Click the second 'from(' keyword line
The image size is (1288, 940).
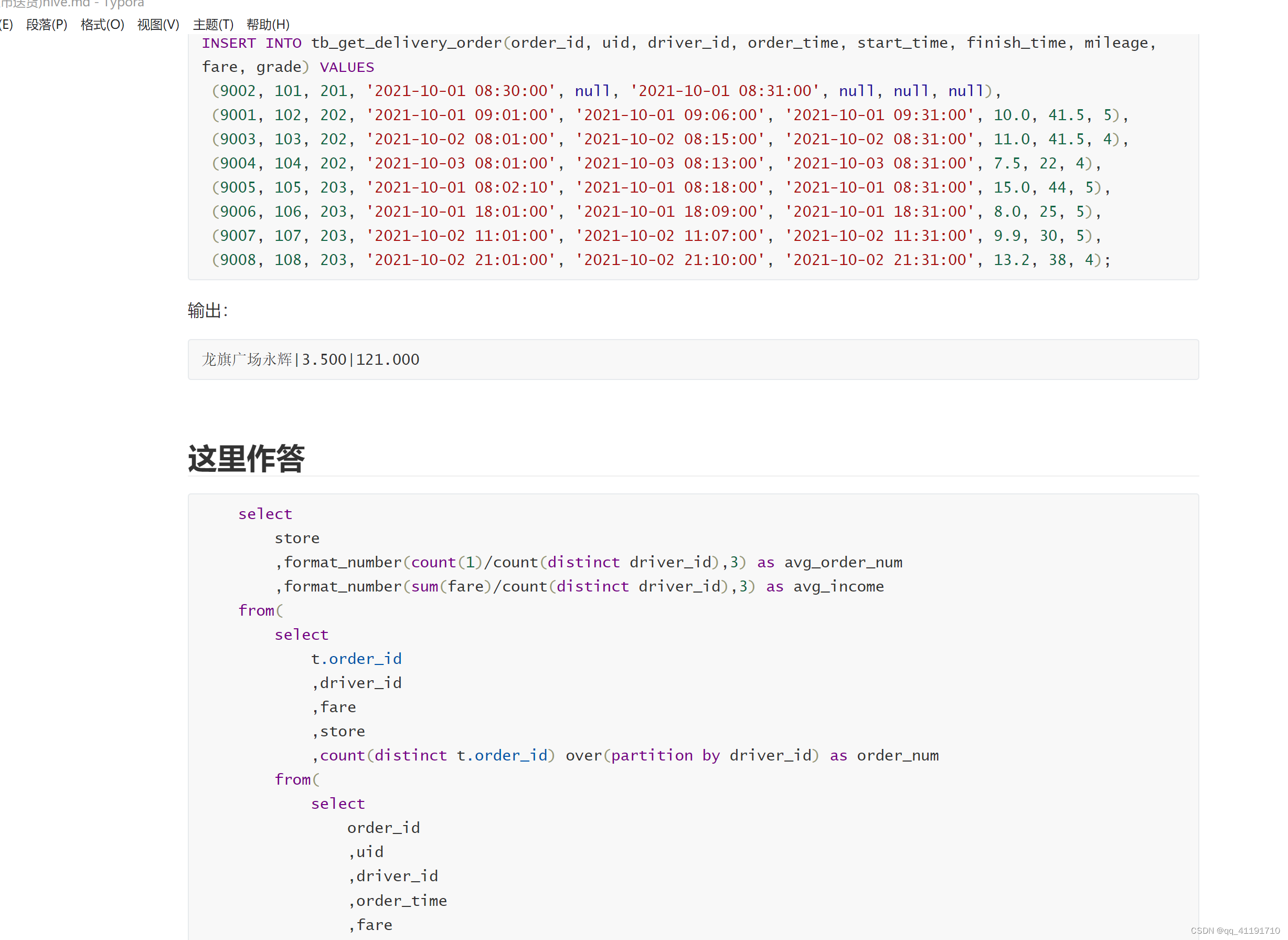pos(297,779)
